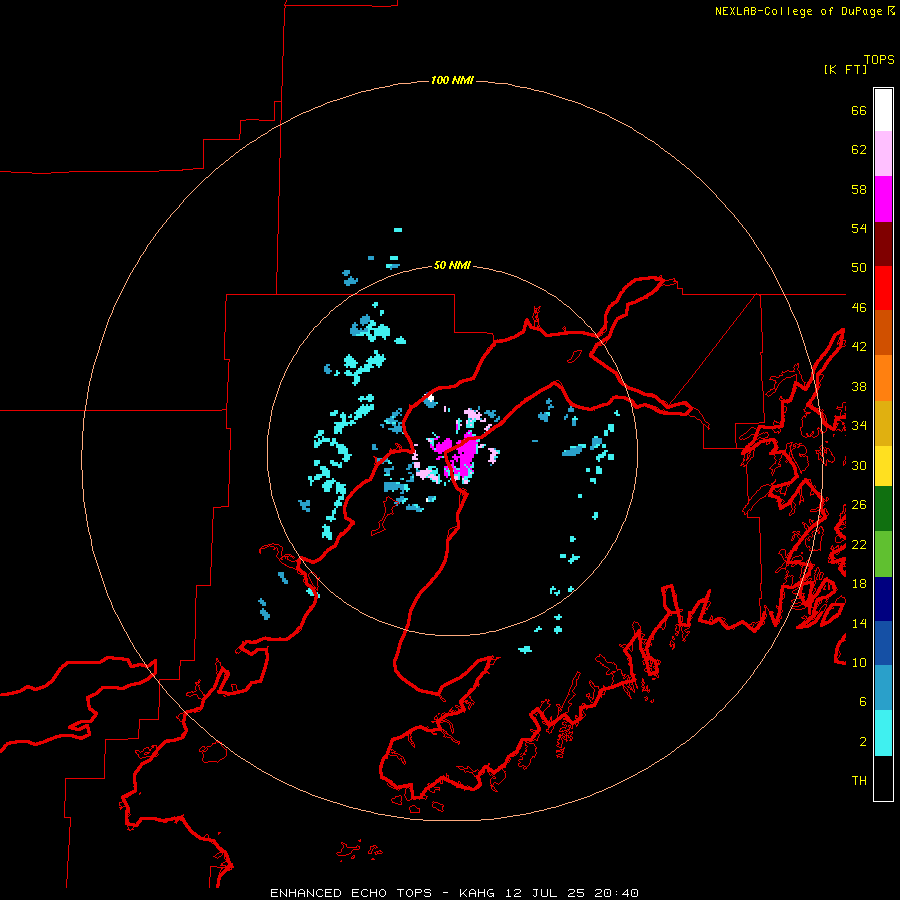Click the 34 legend value label
This screenshot has width=900, height=900.
point(859,426)
